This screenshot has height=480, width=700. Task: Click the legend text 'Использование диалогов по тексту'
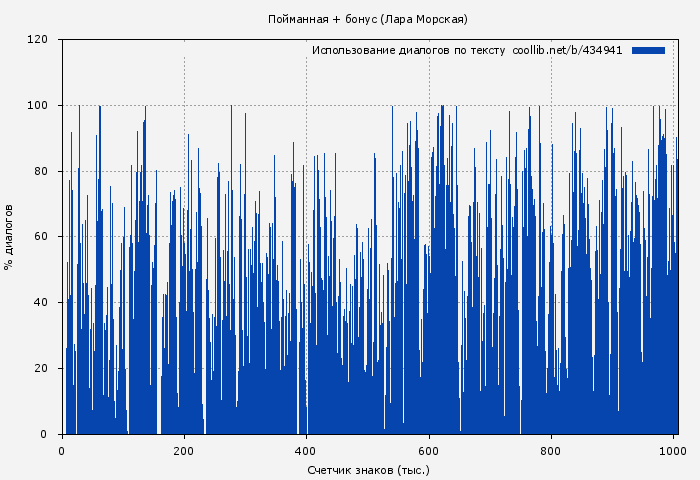(408, 50)
